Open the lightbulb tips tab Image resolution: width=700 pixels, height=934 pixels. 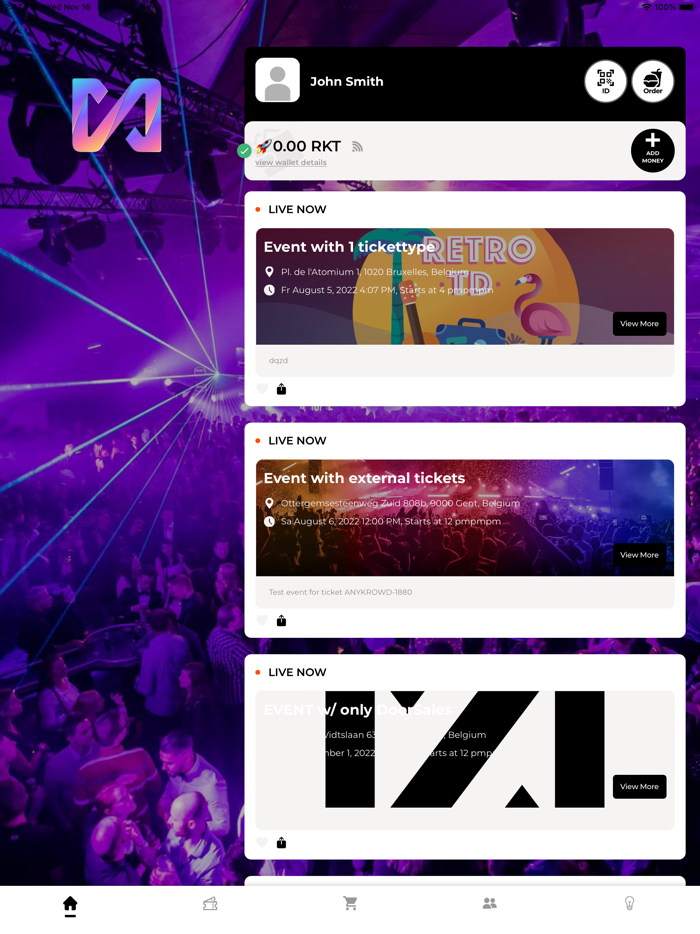tap(630, 904)
